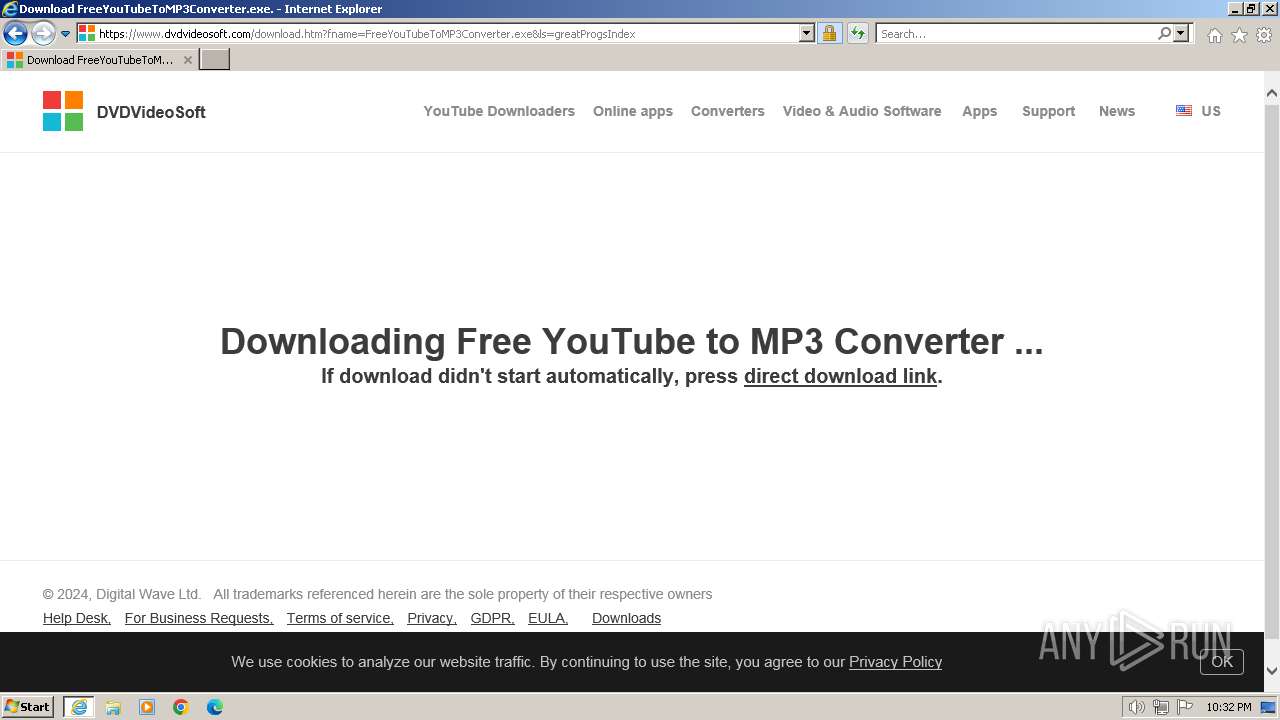This screenshot has width=1280, height=720.
Task: Open File Explorer folder taskbar icon
Action: 113,707
